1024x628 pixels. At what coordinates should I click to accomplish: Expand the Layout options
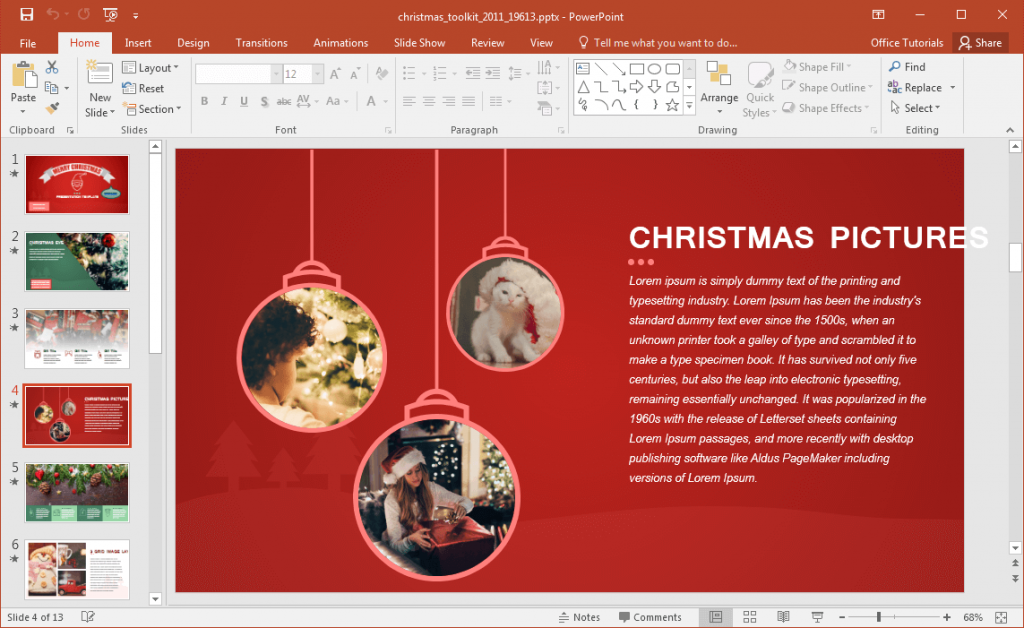(x=152, y=67)
